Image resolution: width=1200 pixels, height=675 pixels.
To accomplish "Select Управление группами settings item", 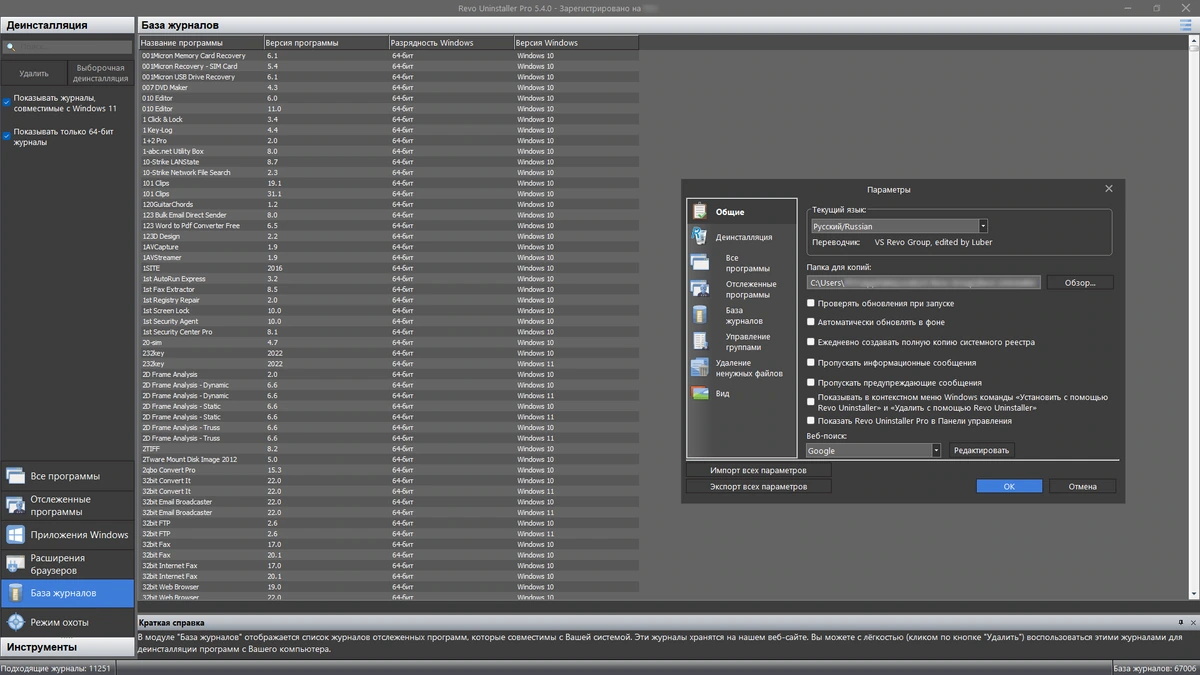I will [x=748, y=342].
